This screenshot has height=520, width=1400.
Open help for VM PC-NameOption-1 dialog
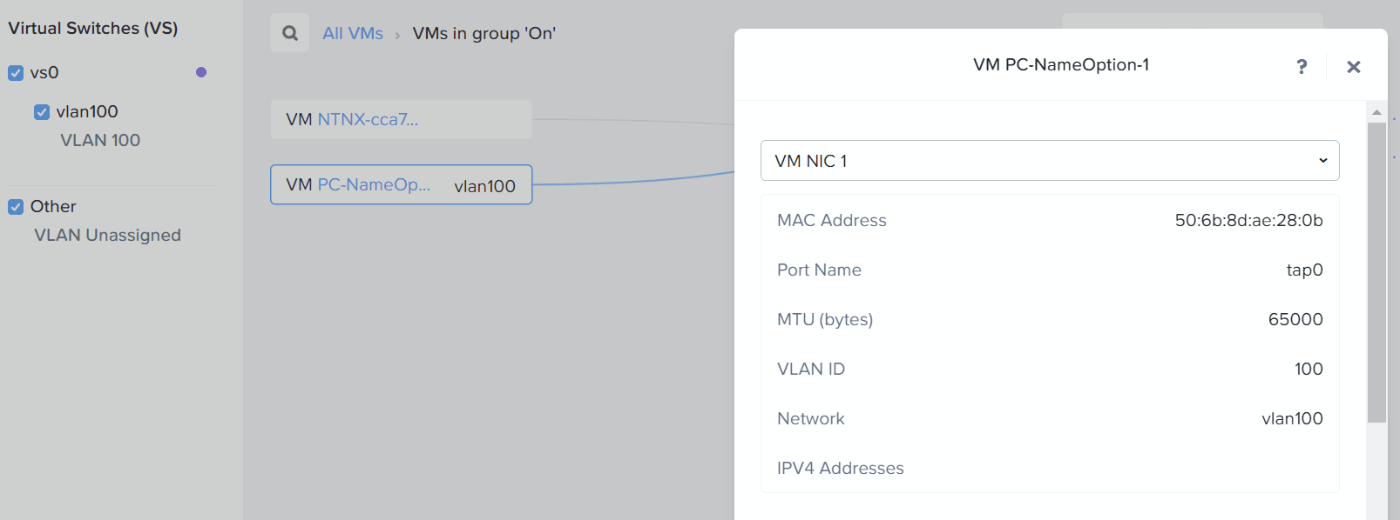[x=1301, y=67]
